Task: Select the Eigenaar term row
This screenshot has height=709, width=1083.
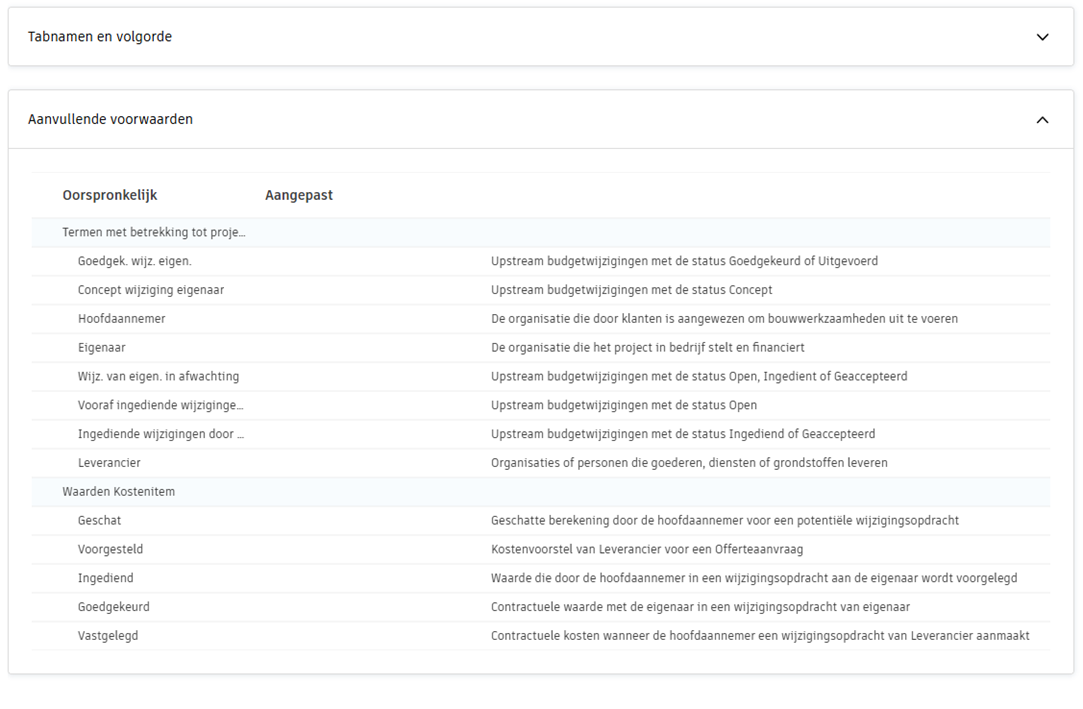Action: click(102, 348)
